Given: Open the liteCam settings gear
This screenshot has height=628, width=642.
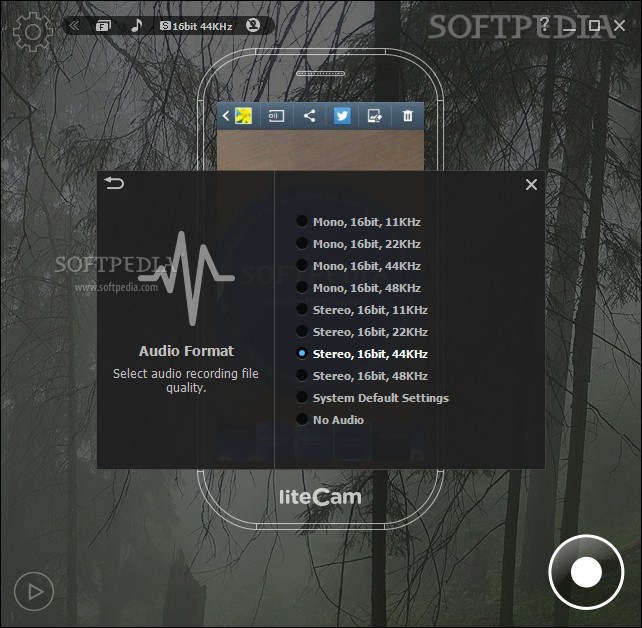Looking at the screenshot, I should pyautogui.click(x=32, y=32).
